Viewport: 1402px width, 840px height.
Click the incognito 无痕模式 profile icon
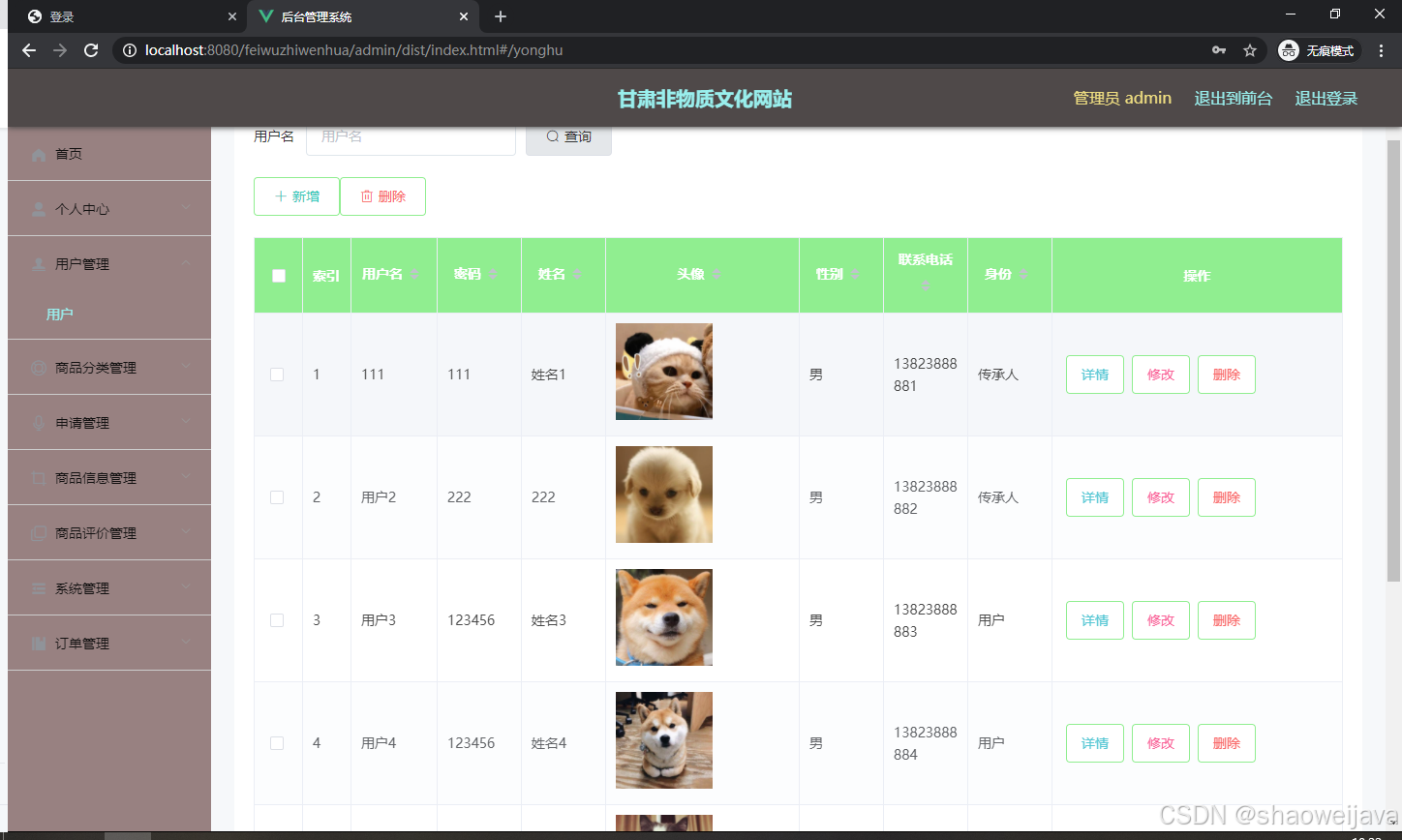click(x=1288, y=50)
